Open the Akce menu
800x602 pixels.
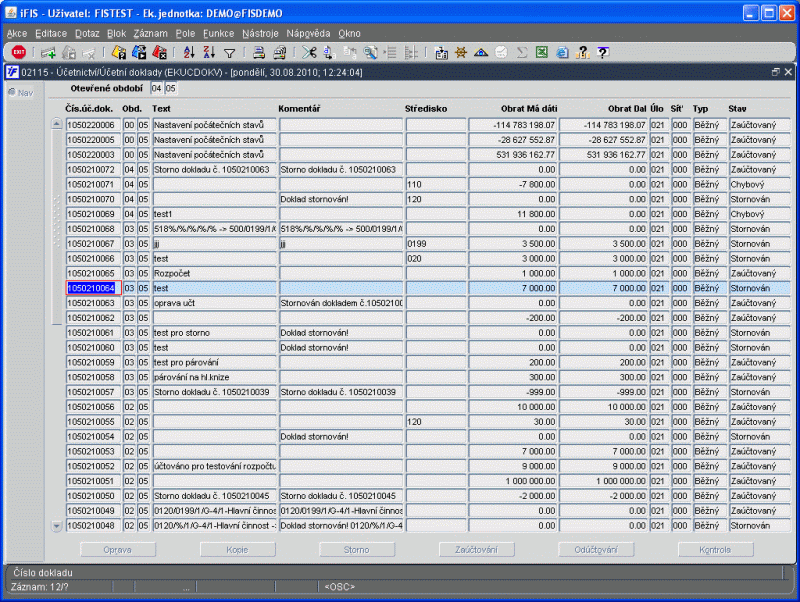17,34
